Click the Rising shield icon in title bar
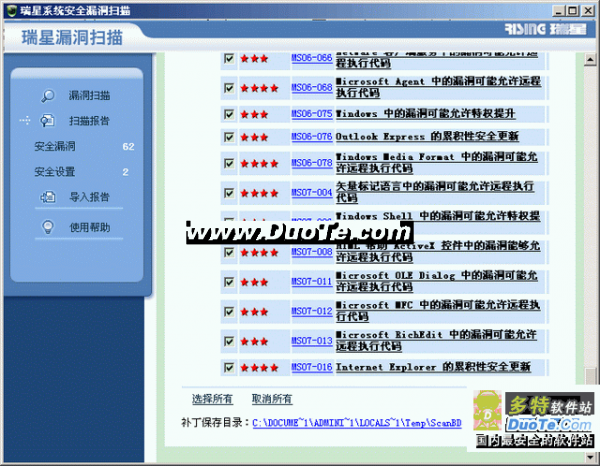 pos(11,11)
